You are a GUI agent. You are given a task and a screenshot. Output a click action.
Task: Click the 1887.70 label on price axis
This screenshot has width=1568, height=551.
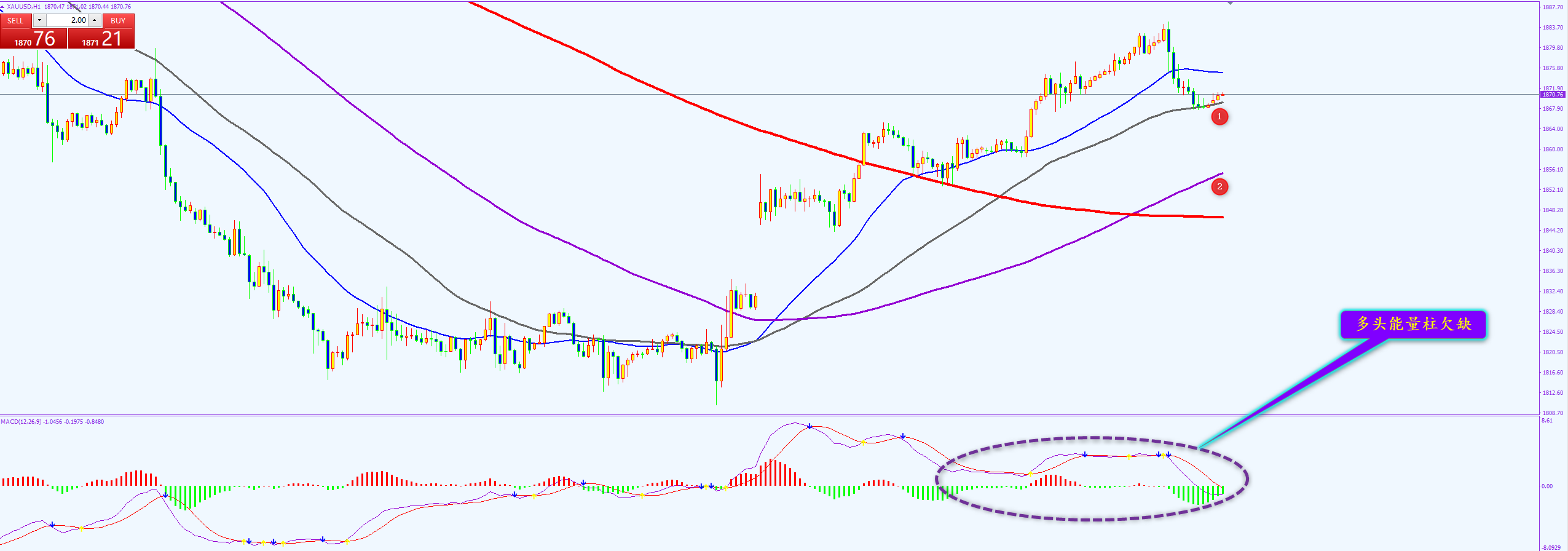(x=1553, y=7)
